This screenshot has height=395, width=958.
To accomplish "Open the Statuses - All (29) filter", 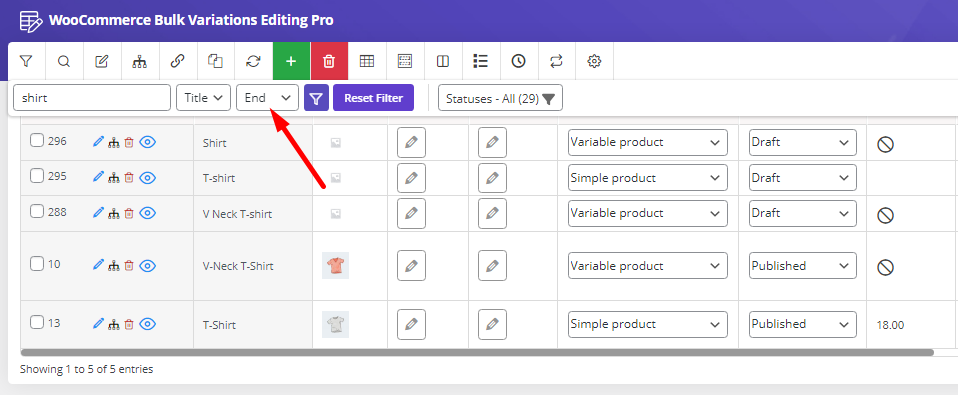I will (x=500, y=98).
